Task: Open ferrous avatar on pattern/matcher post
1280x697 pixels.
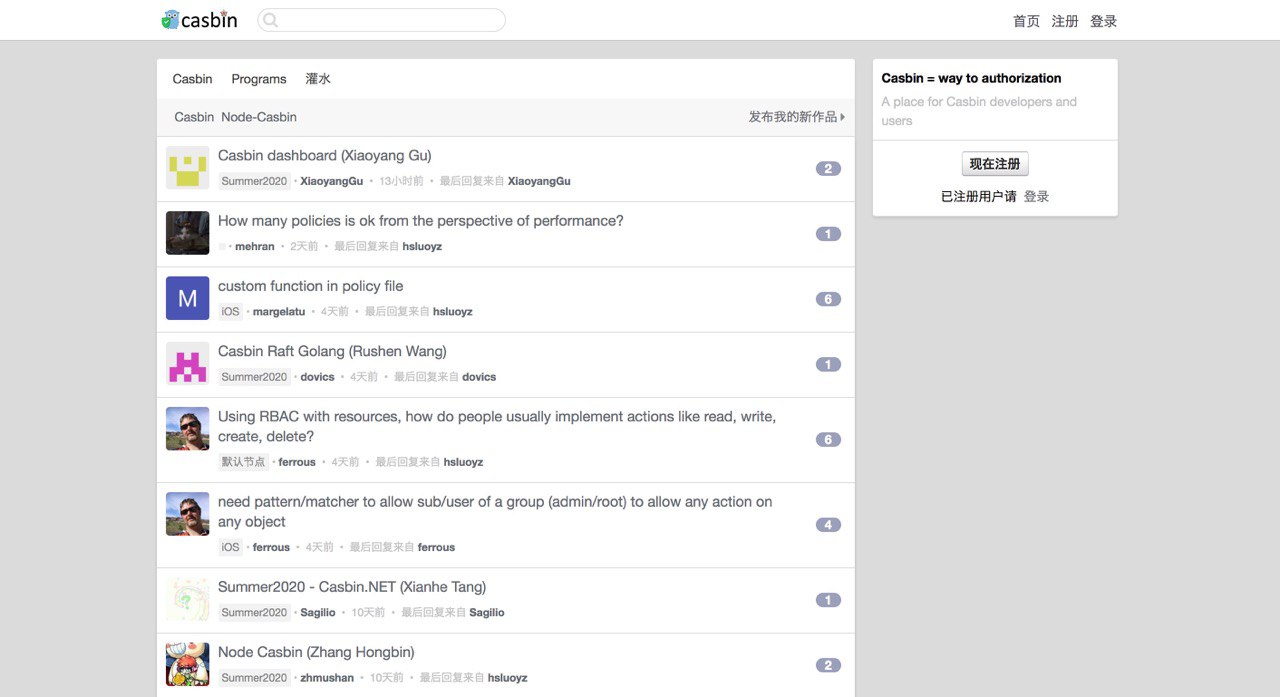Action: pyautogui.click(x=187, y=514)
